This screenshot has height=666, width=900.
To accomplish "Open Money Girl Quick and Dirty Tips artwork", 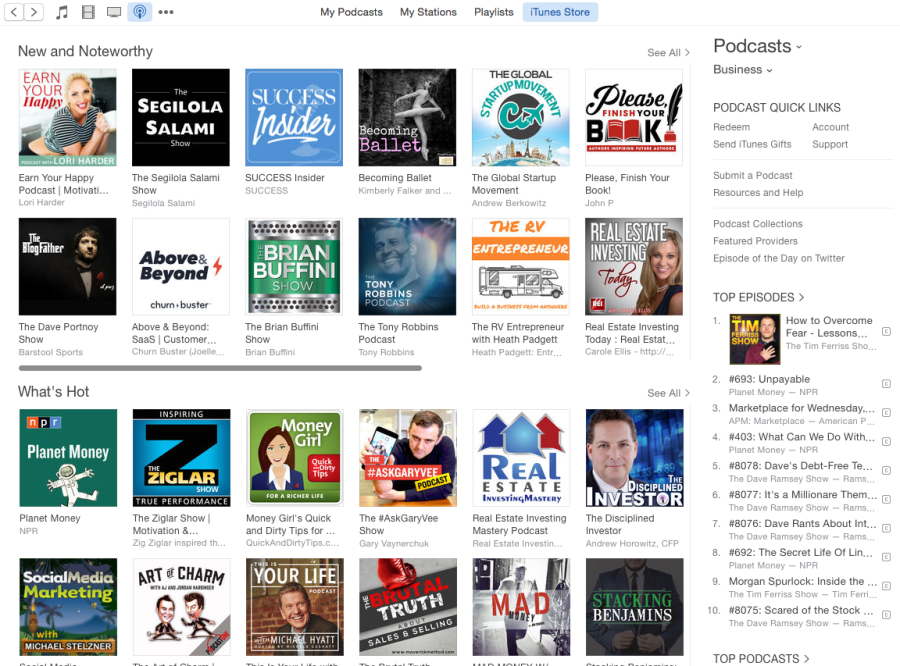I will (x=294, y=458).
